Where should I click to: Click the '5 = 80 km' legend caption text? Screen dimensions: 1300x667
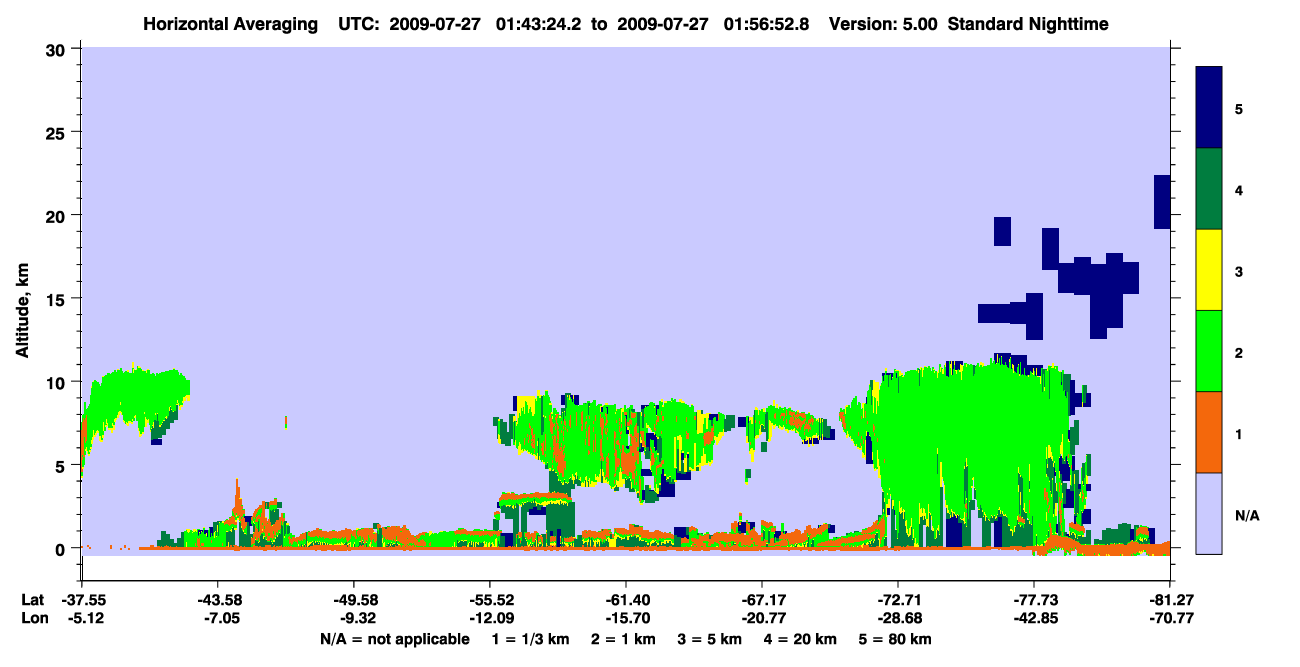tap(895, 639)
